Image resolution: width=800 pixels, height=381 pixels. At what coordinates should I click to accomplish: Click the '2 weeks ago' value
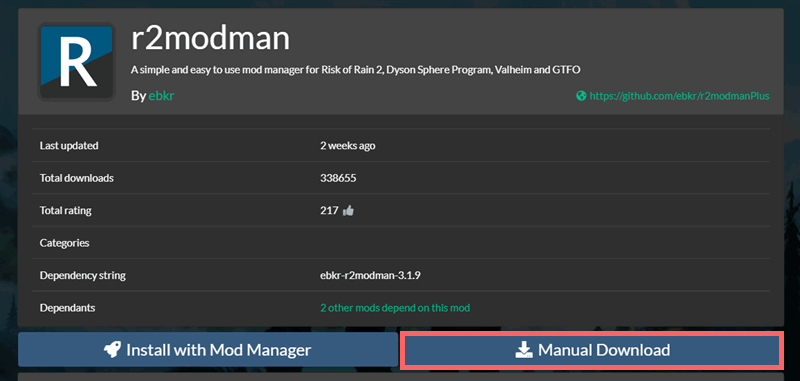tap(347, 146)
